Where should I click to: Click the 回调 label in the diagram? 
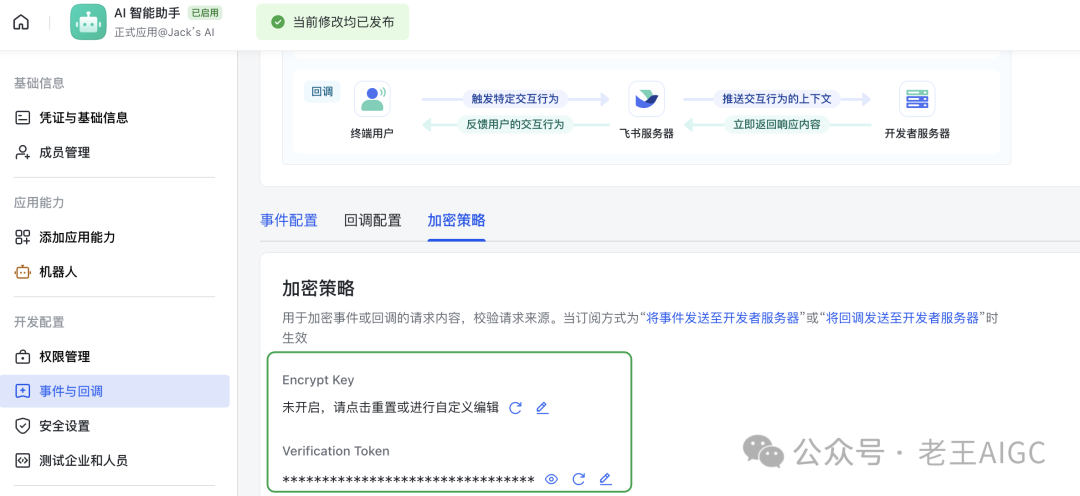pyautogui.click(x=322, y=92)
